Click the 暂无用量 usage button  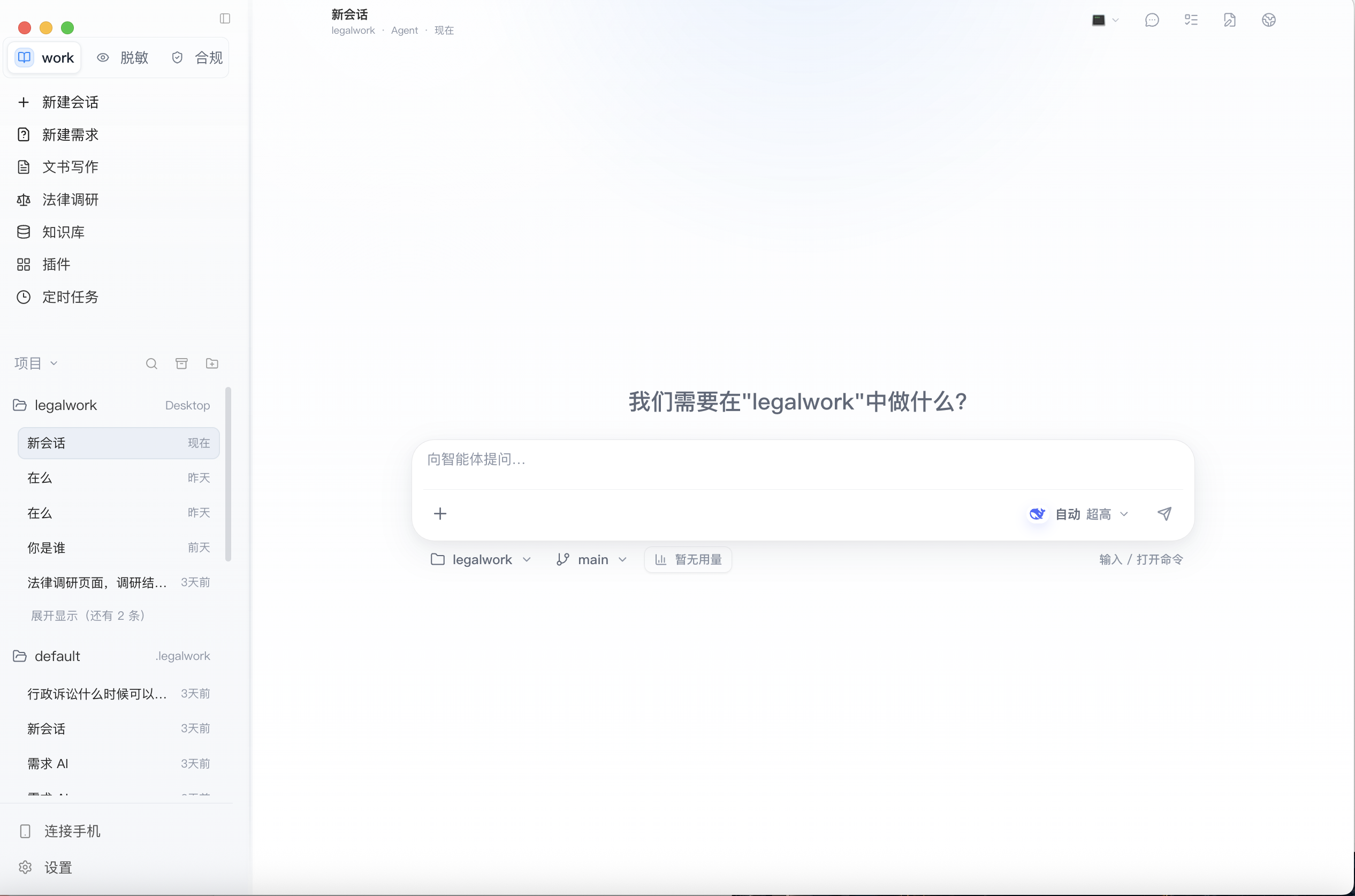pyautogui.click(x=688, y=559)
